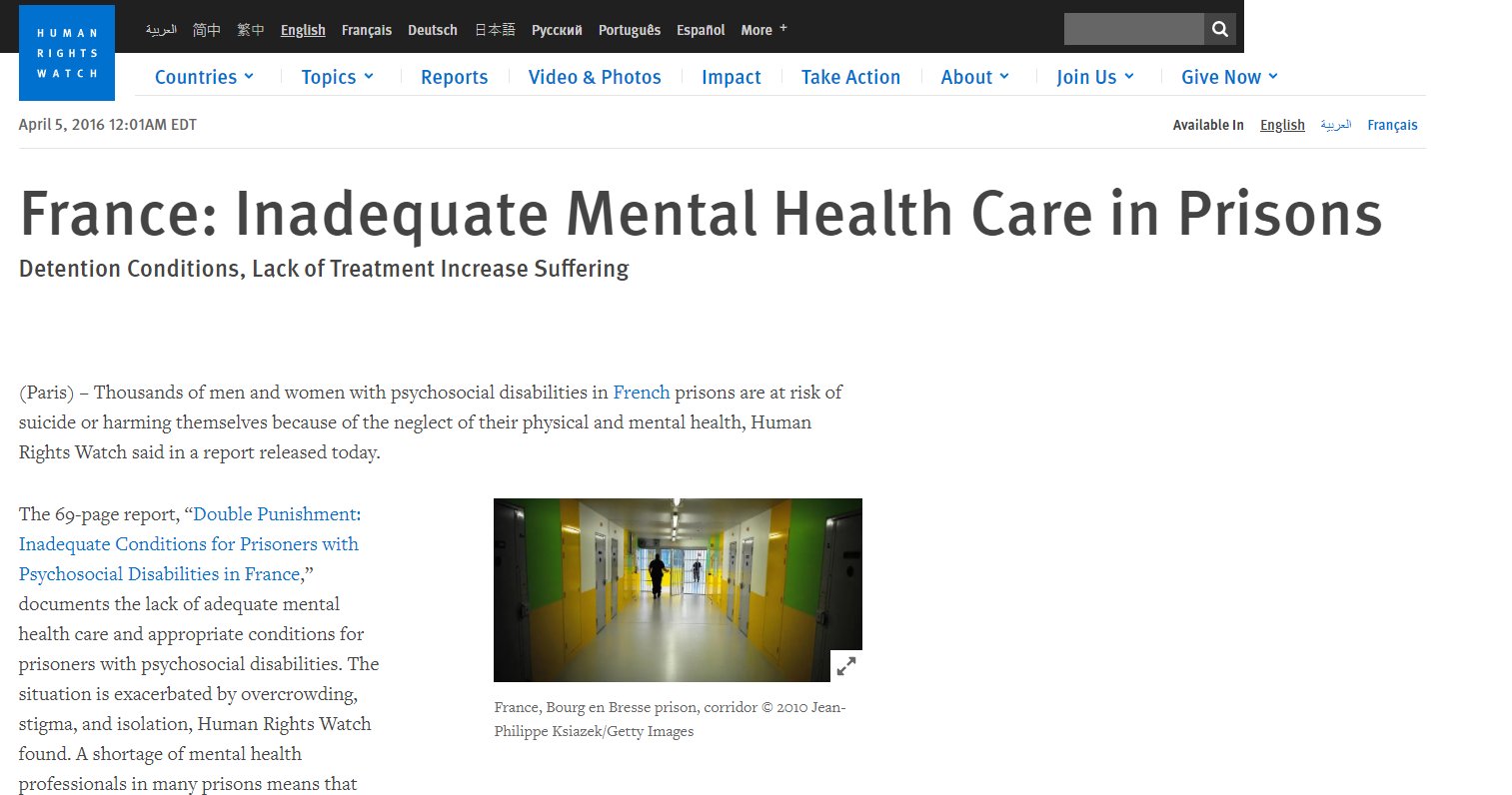Focus the search input field

click(x=1133, y=29)
